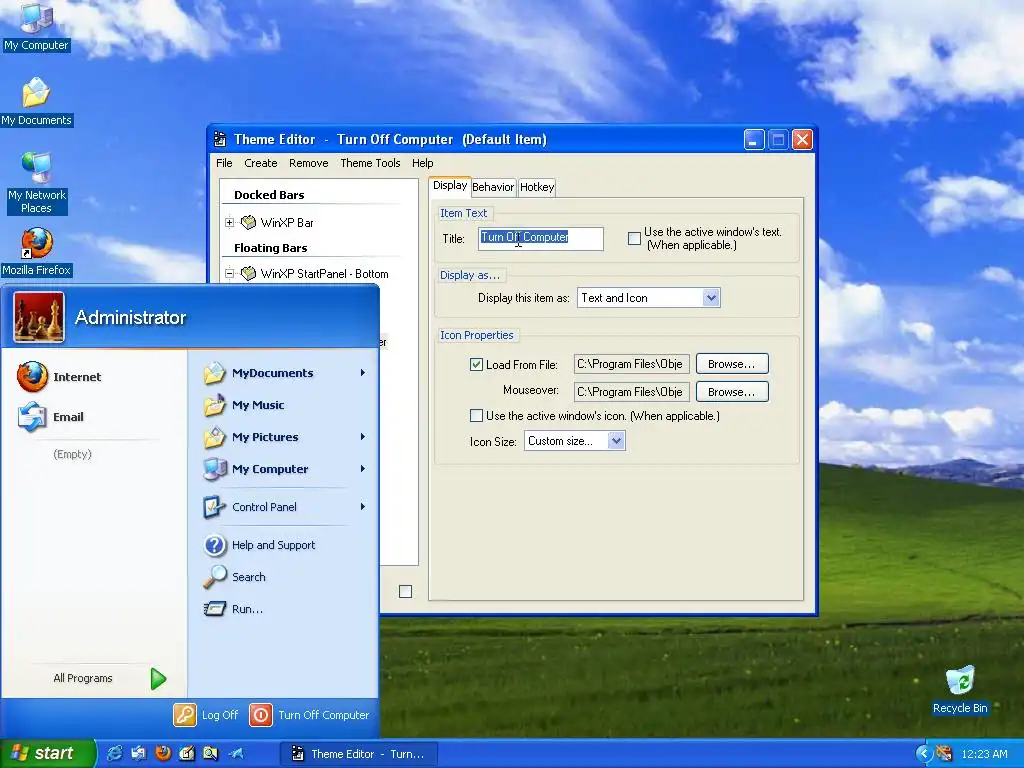Browse for the Mouseover icon file
Screen dimensions: 1024x768
731,392
